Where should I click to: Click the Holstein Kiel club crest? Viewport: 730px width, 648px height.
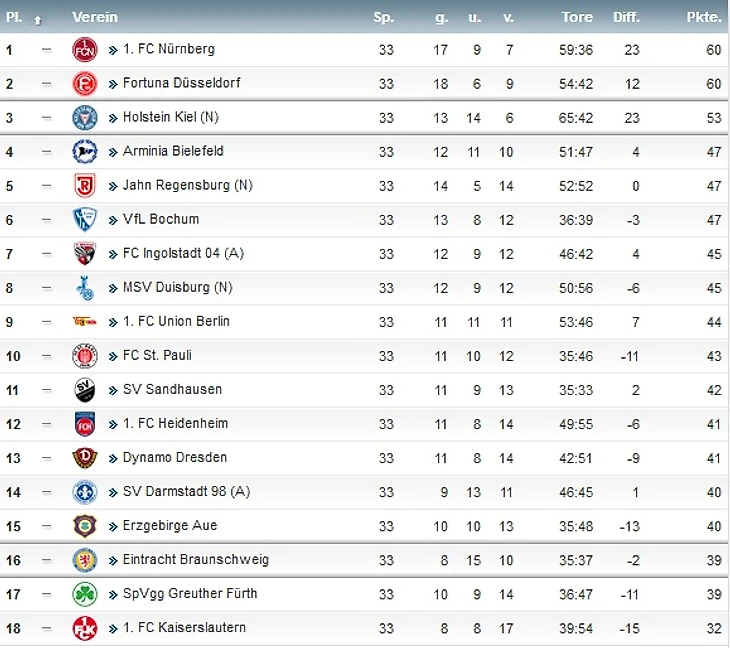click(84, 118)
